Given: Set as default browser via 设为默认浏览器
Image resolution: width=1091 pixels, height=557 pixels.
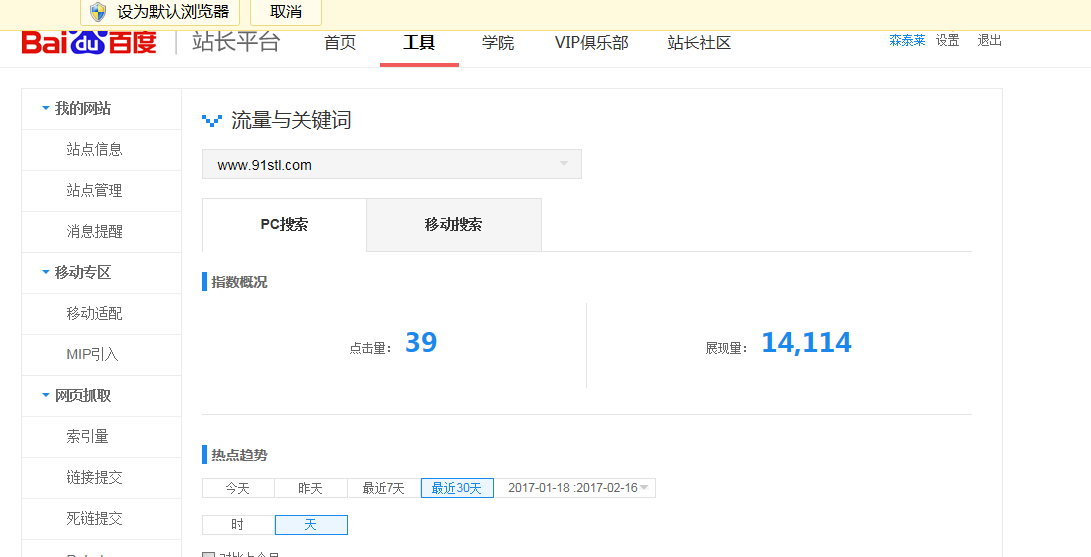Looking at the screenshot, I should tap(160, 12).
